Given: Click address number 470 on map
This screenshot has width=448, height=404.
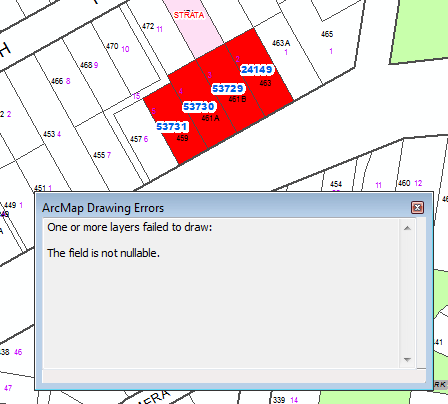Looking at the screenshot, I should pos(112,46).
